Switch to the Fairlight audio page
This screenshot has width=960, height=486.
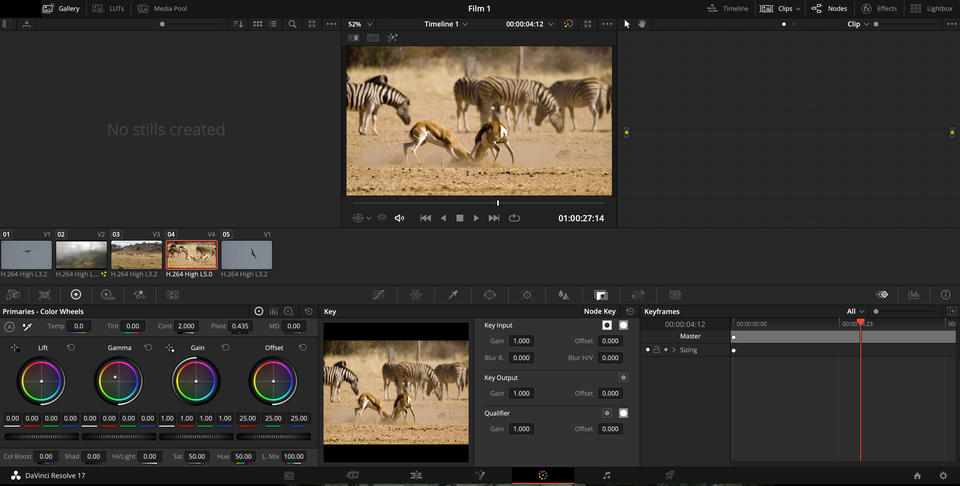(607, 475)
